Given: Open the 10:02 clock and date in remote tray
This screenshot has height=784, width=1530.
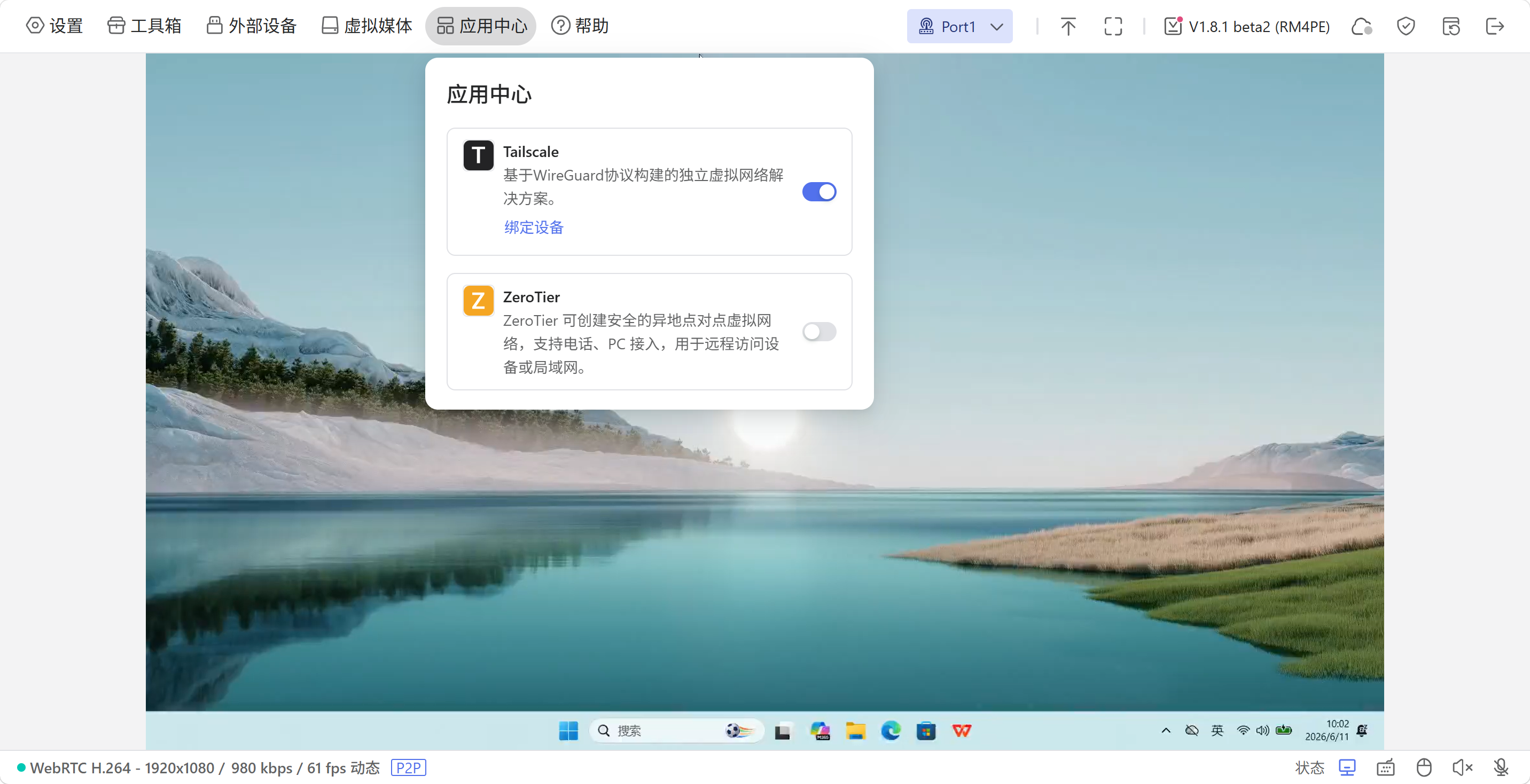Looking at the screenshot, I should tap(1326, 731).
